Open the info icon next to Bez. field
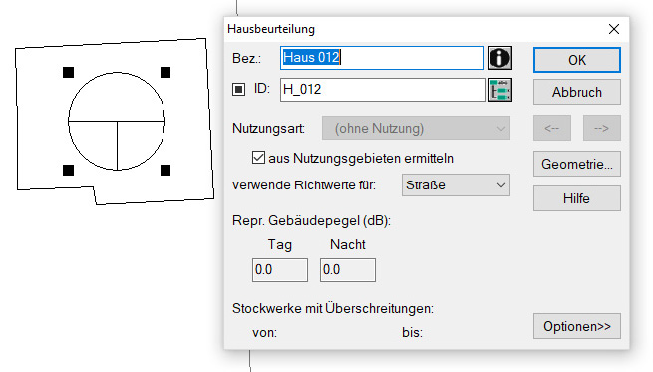 point(500,57)
